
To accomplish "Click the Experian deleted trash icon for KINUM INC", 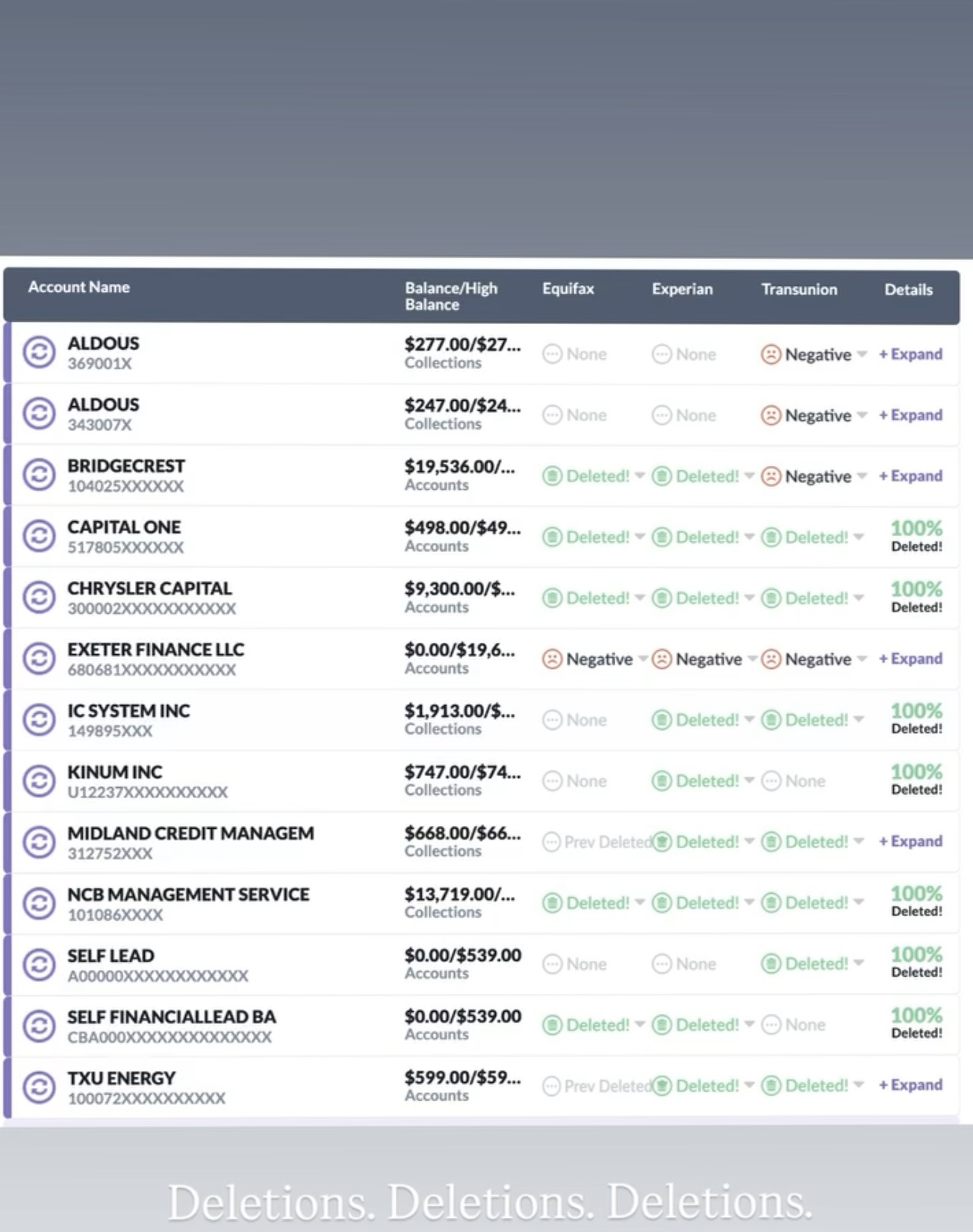I will (662, 781).
